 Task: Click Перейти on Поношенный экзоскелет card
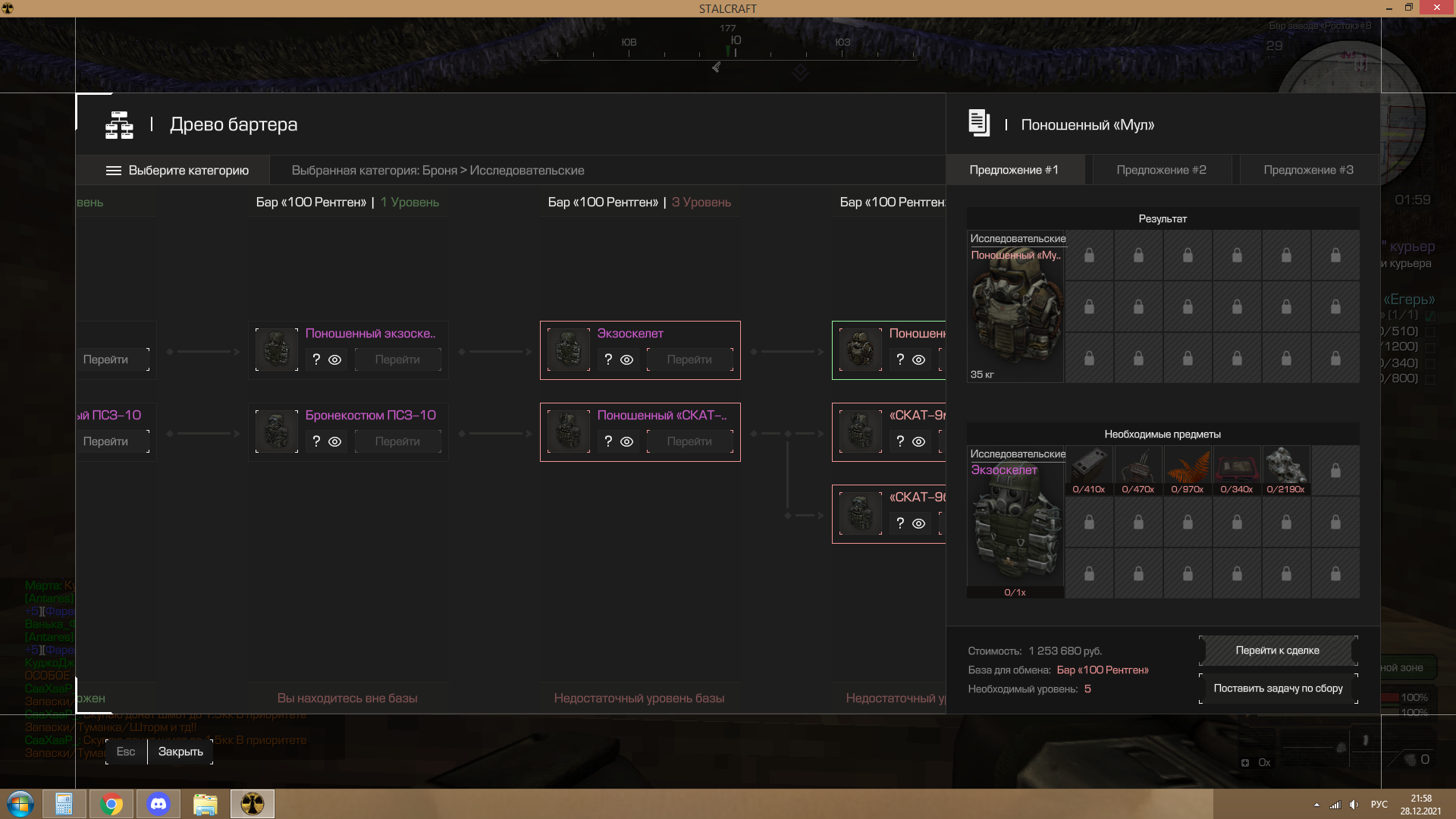click(397, 359)
